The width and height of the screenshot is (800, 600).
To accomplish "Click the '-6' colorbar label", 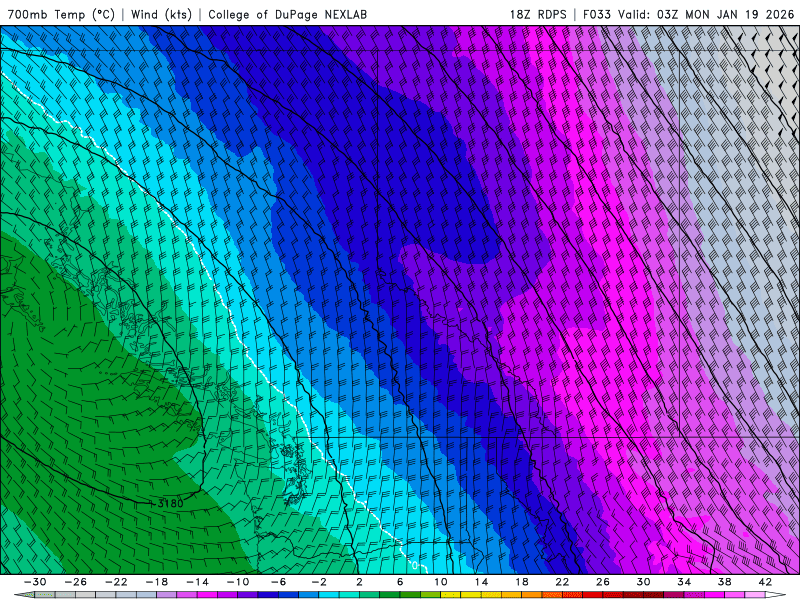I will [279, 582].
